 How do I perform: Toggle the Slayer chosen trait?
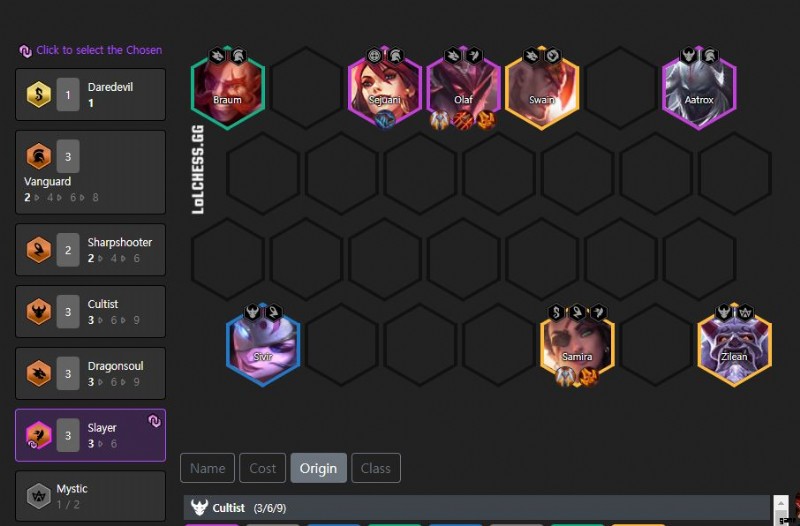tap(90, 435)
